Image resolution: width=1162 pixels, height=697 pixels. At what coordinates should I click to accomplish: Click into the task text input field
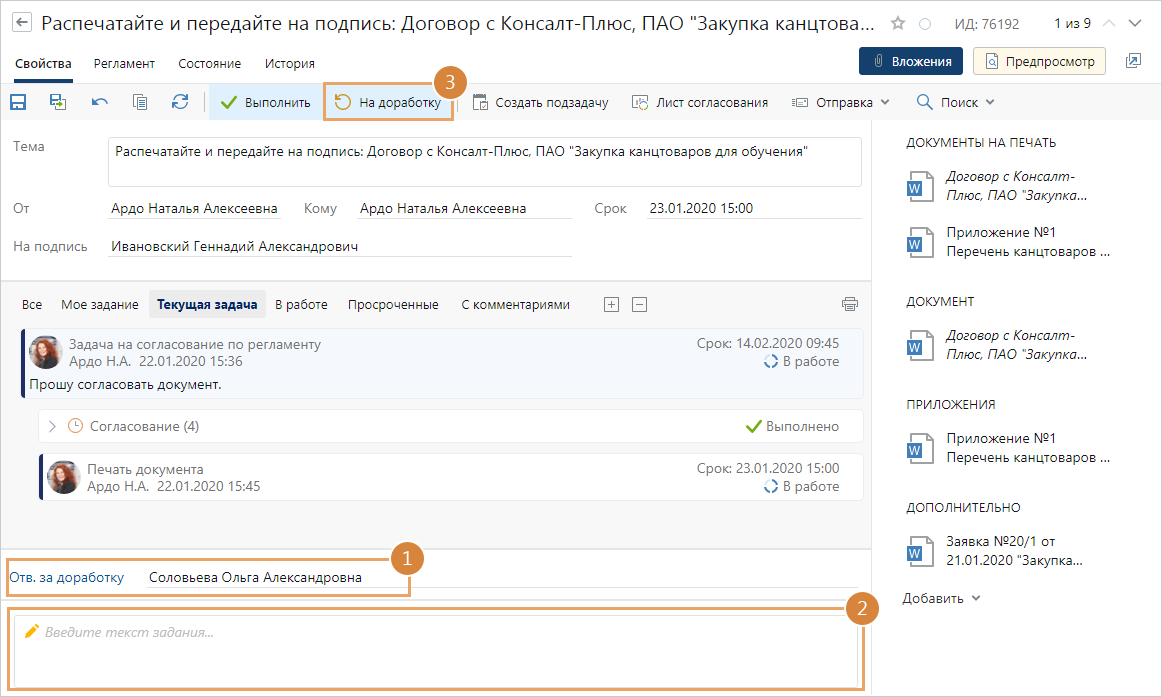click(x=436, y=648)
